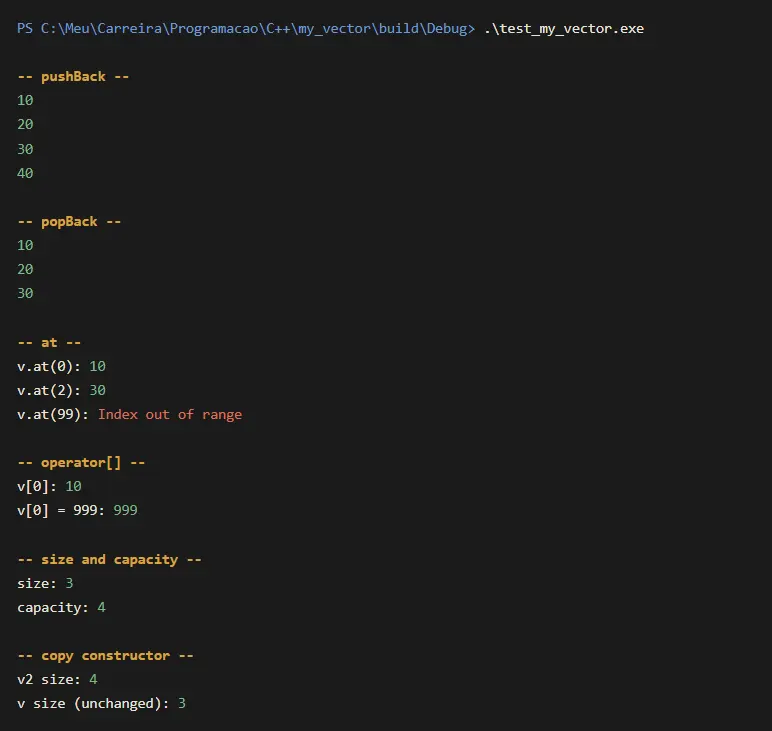
Task: Click value 20 under popBack
Action: (25, 269)
